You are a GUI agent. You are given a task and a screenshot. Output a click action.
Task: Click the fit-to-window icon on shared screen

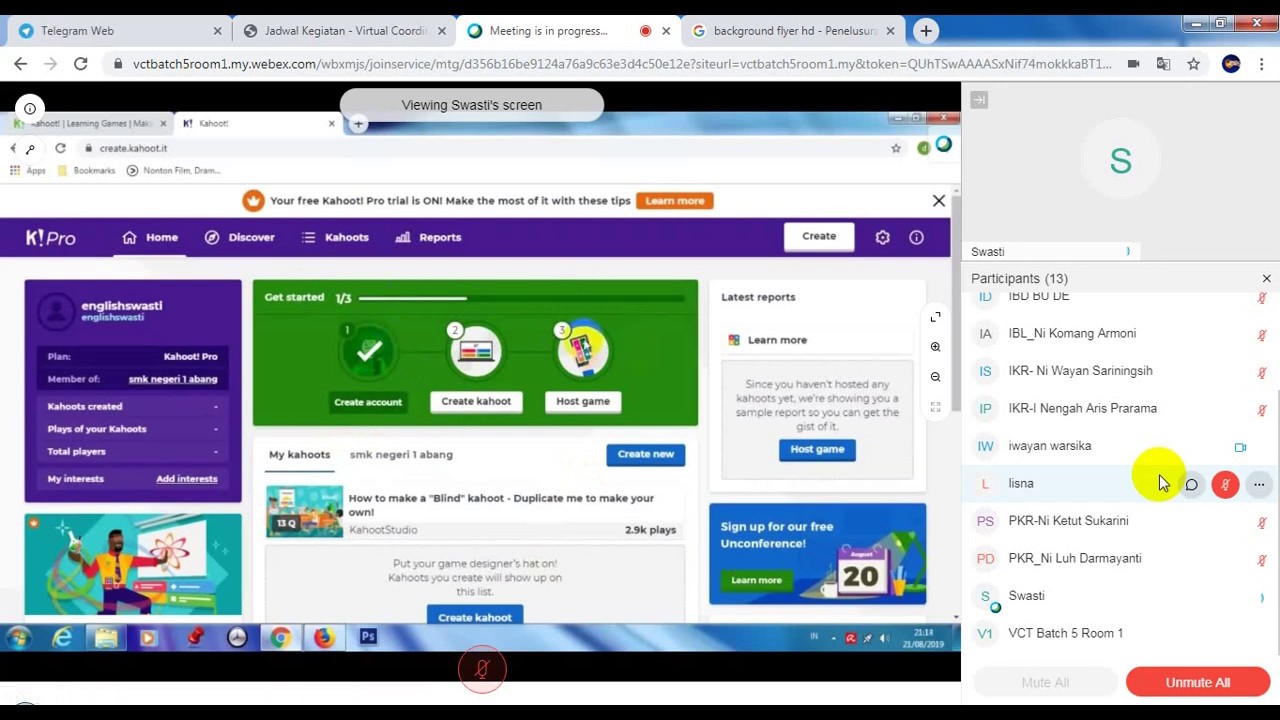[935, 407]
